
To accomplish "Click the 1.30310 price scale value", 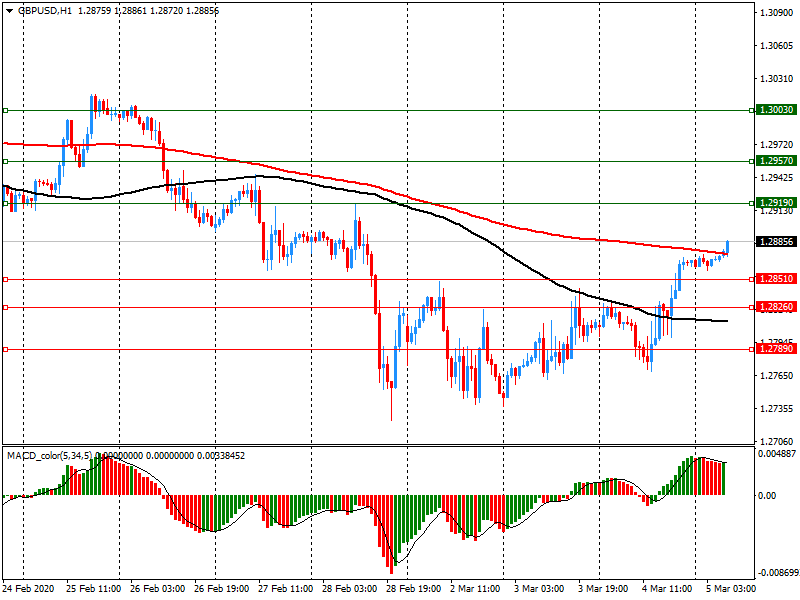I will point(777,79).
